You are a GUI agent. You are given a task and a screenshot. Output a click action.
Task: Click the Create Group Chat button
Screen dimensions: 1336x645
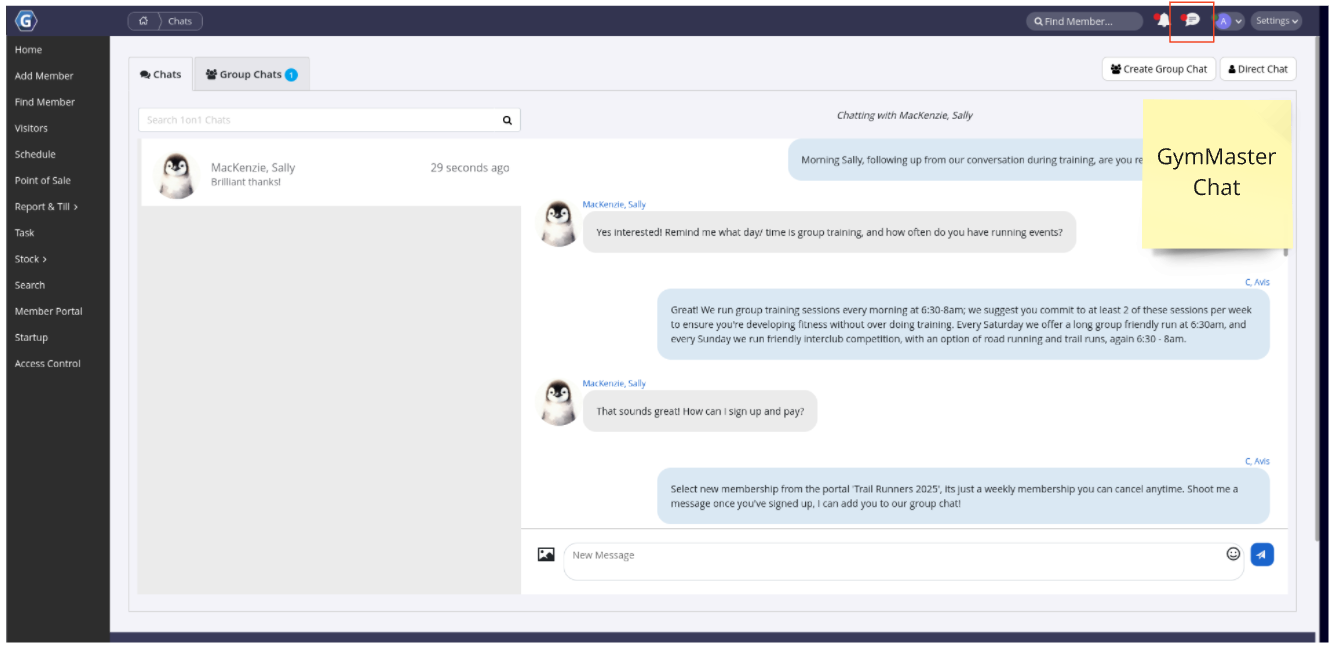pos(1159,69)
